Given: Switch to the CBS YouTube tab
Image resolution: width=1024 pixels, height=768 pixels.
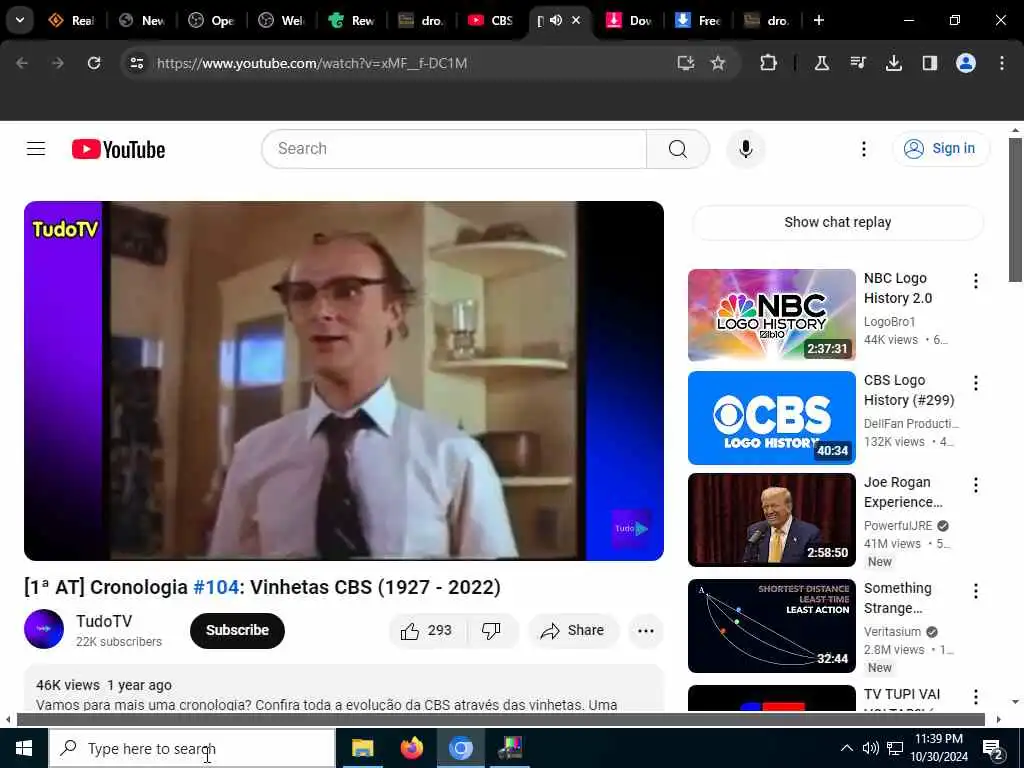Looking at the screenshot, I should tap(491, 20).
